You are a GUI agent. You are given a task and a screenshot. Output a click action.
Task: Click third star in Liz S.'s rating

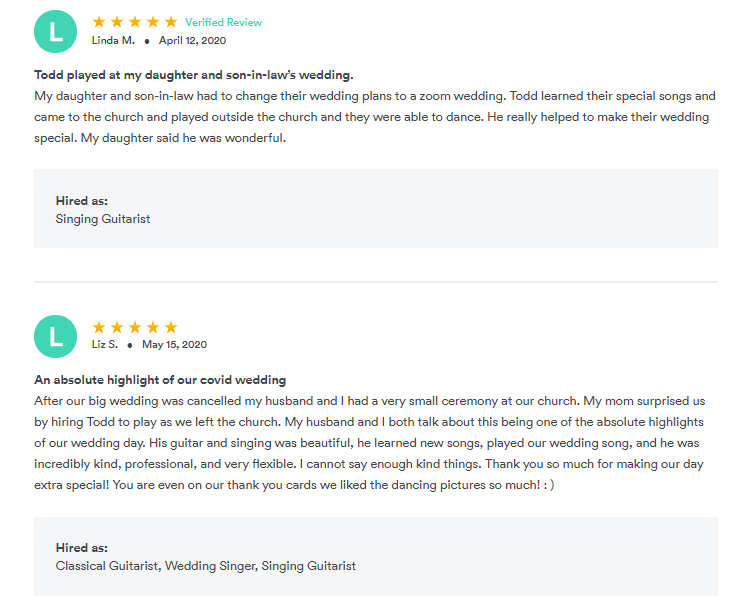point(135,327)
